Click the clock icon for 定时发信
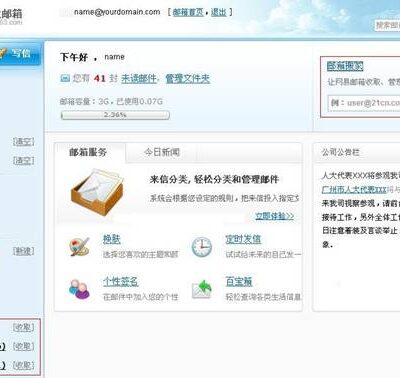The width and height of the screenshot is (400, 378). click(202, 247)
